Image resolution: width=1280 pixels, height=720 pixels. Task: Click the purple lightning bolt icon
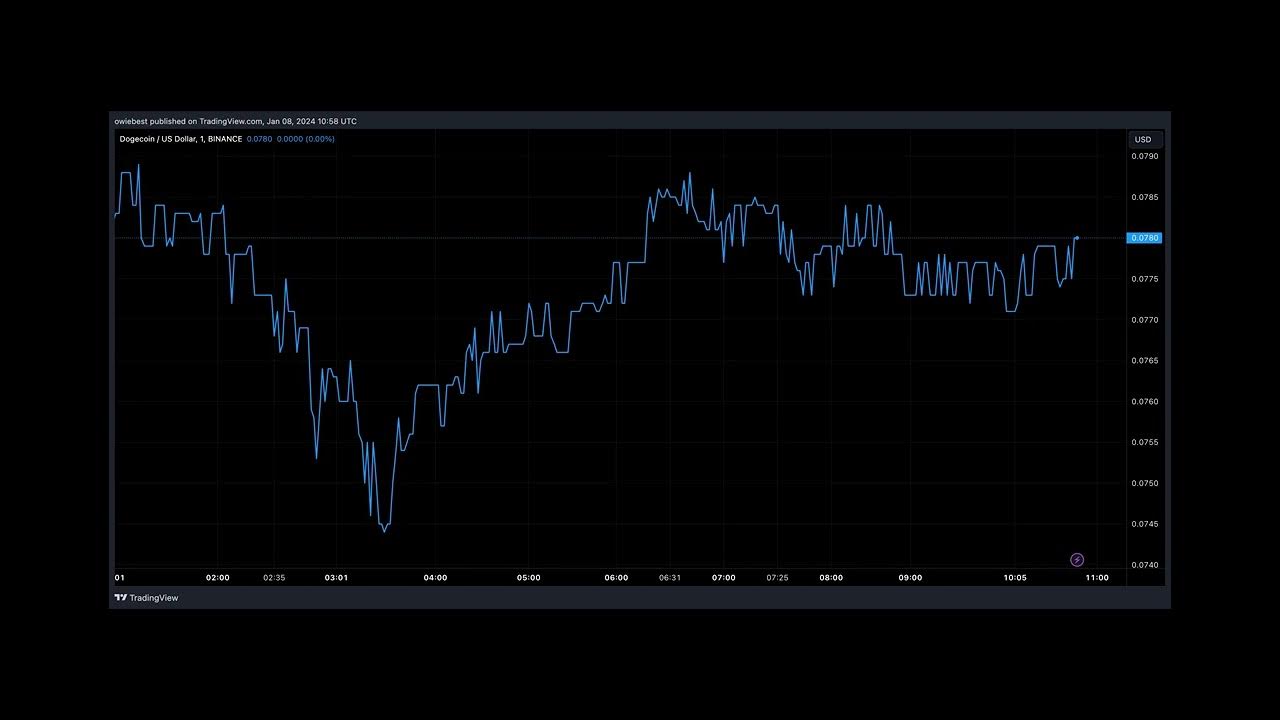[1077, 560]
